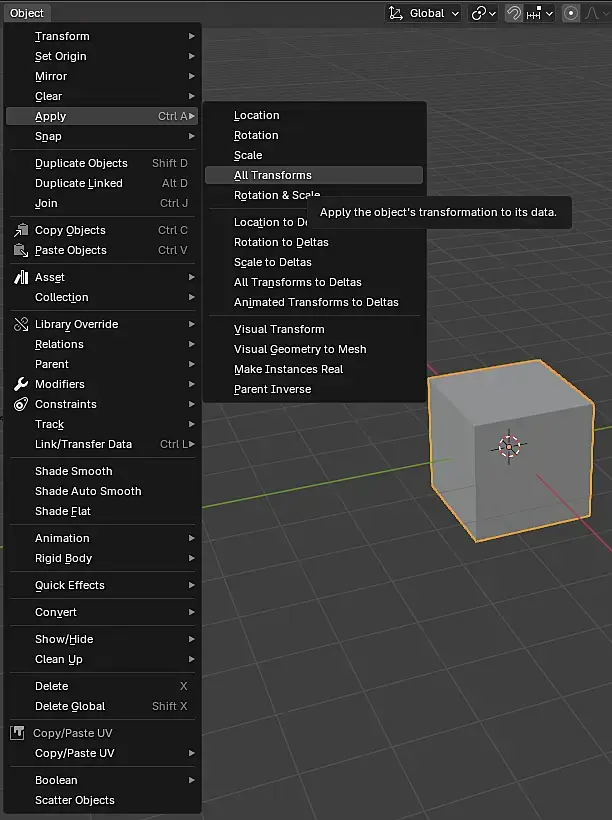Choose Duplicate Linked
Viewport: 612px width, 820px height.
102,183
